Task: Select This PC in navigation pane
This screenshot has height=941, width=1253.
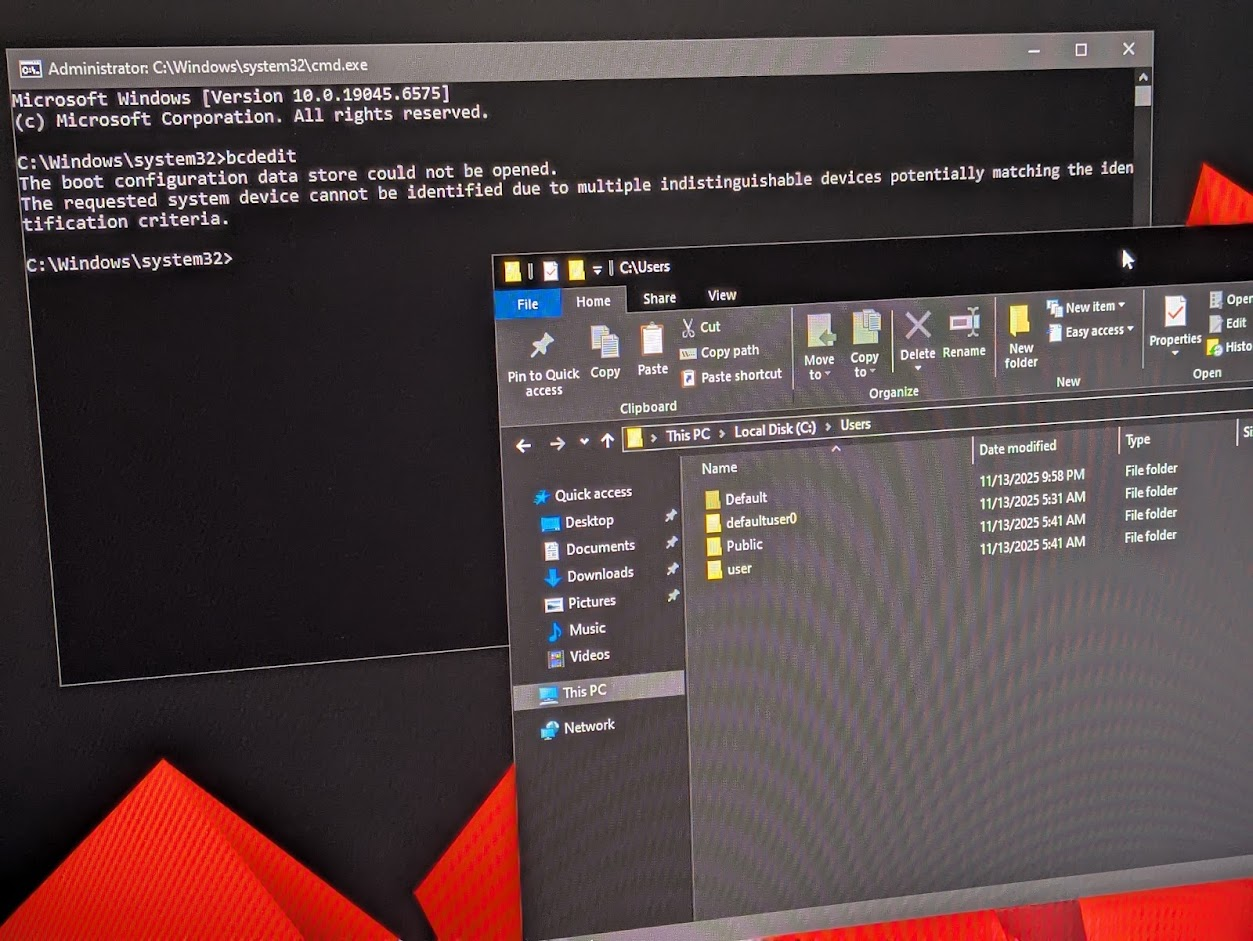Action: 599,692
